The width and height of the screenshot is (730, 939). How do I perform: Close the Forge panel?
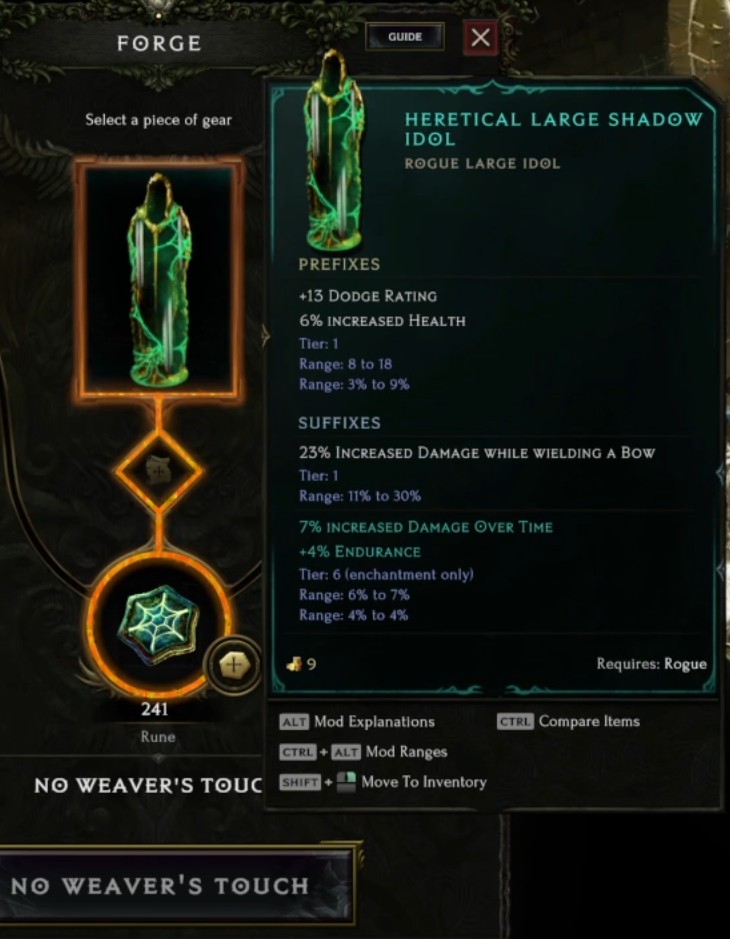(x=480, y=38)
